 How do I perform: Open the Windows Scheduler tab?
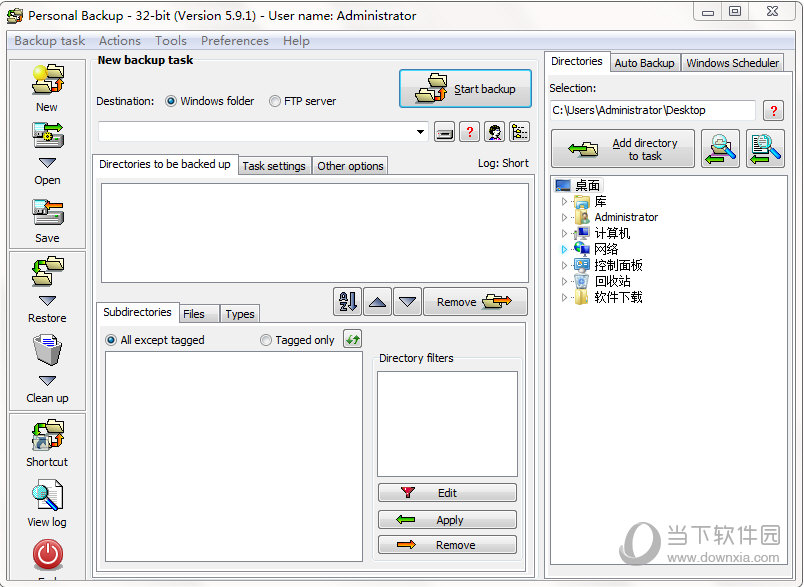(732, 63)
